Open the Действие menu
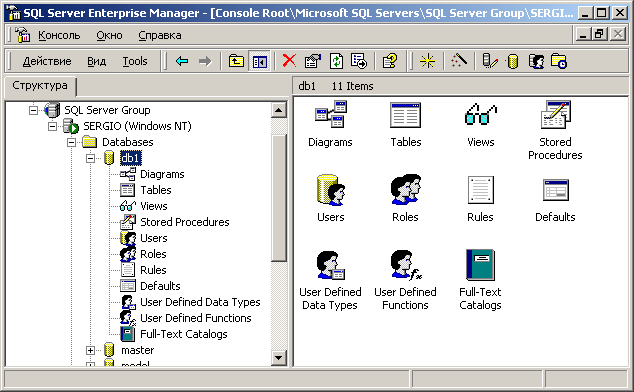This screenshot has width=634, height=392. pyautogui.click(x=47, y=61)
